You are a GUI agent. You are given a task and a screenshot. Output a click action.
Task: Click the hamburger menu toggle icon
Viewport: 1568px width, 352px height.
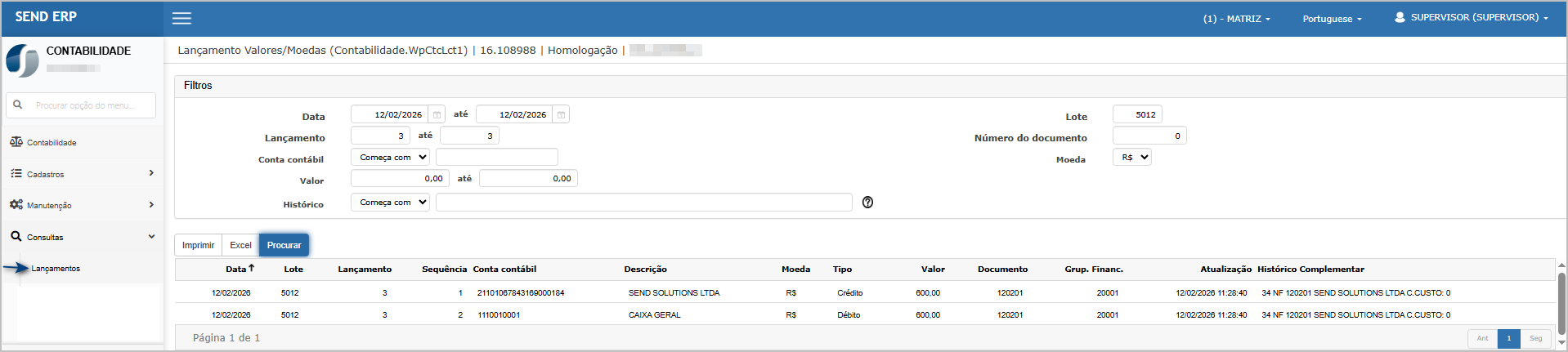(x=181, y=18)
